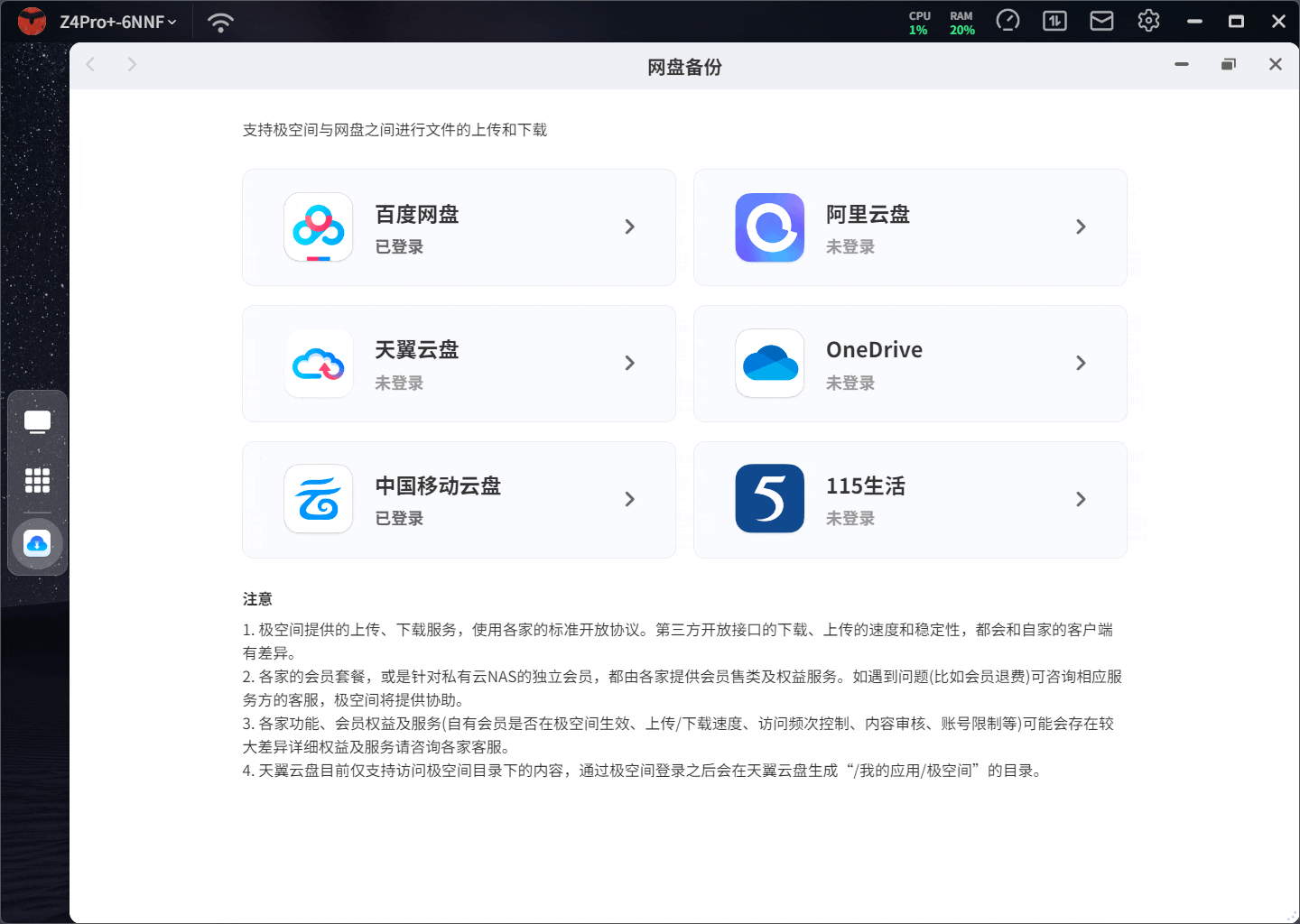This screenshot has height=924, width=1300.
Task: Click 已登录 status under 百度网盘
Action: coord(399,247)
